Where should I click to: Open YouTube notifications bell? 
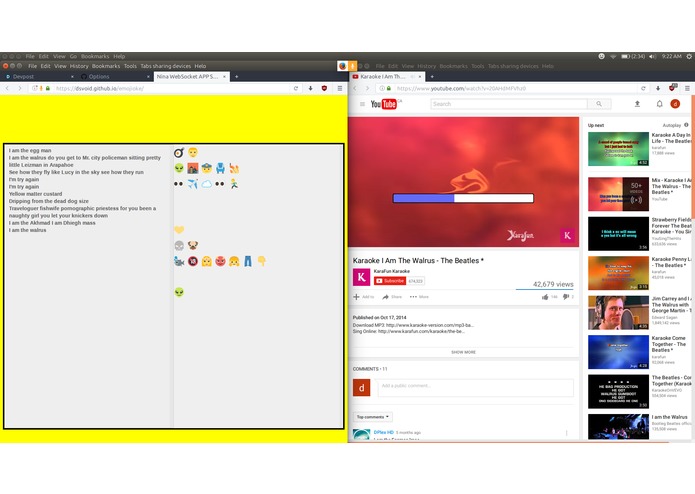(659, 104)
